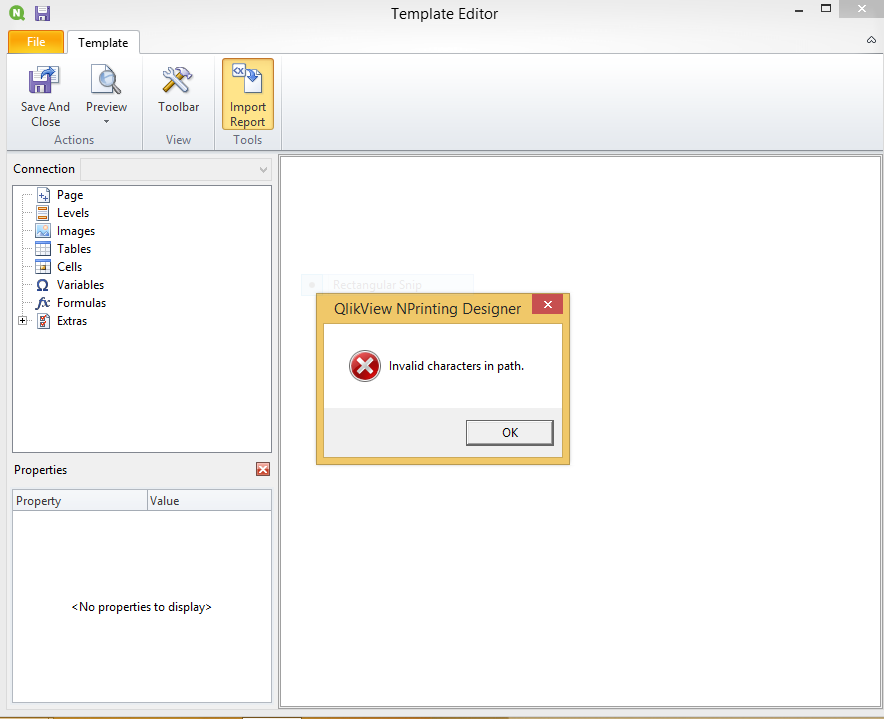
Task: Select the Formulas tree label
Action: tap(81, 303)
